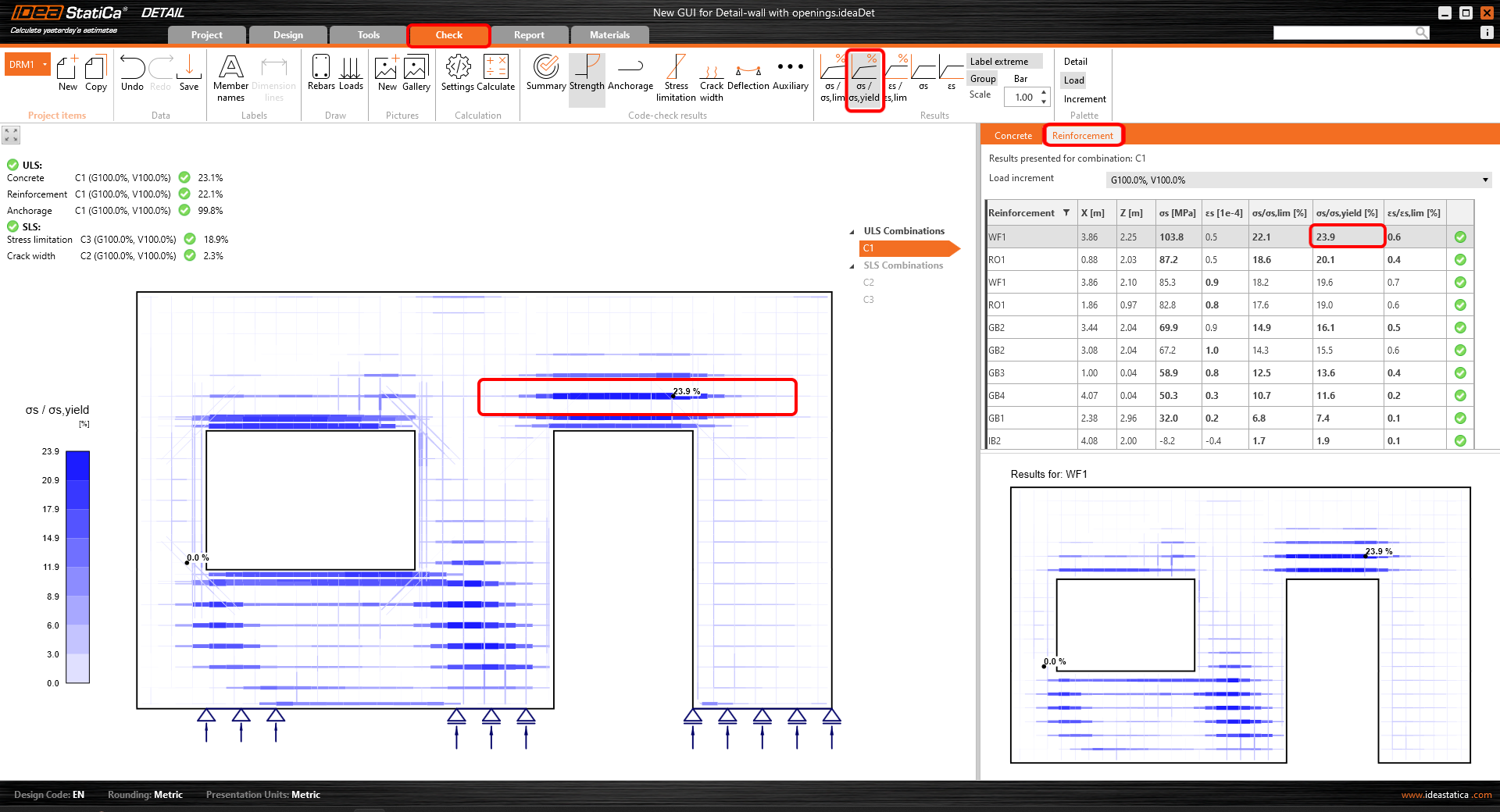The height and width of the screenshot is (812, 1500).
Task: Open the Anchorage code-check results
Action: point(630,73)
